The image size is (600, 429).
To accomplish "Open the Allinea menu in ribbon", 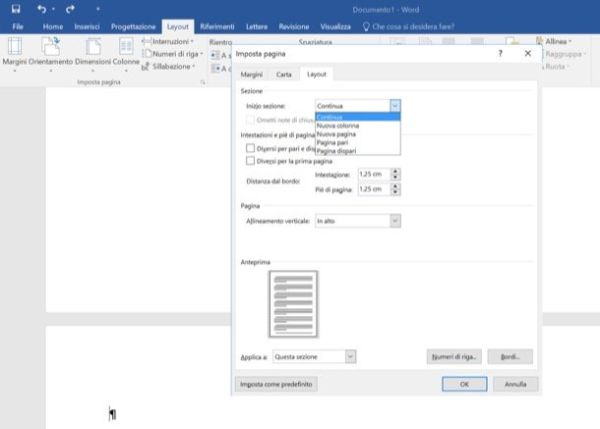I will pyautogui.click(x=554, y=41).
